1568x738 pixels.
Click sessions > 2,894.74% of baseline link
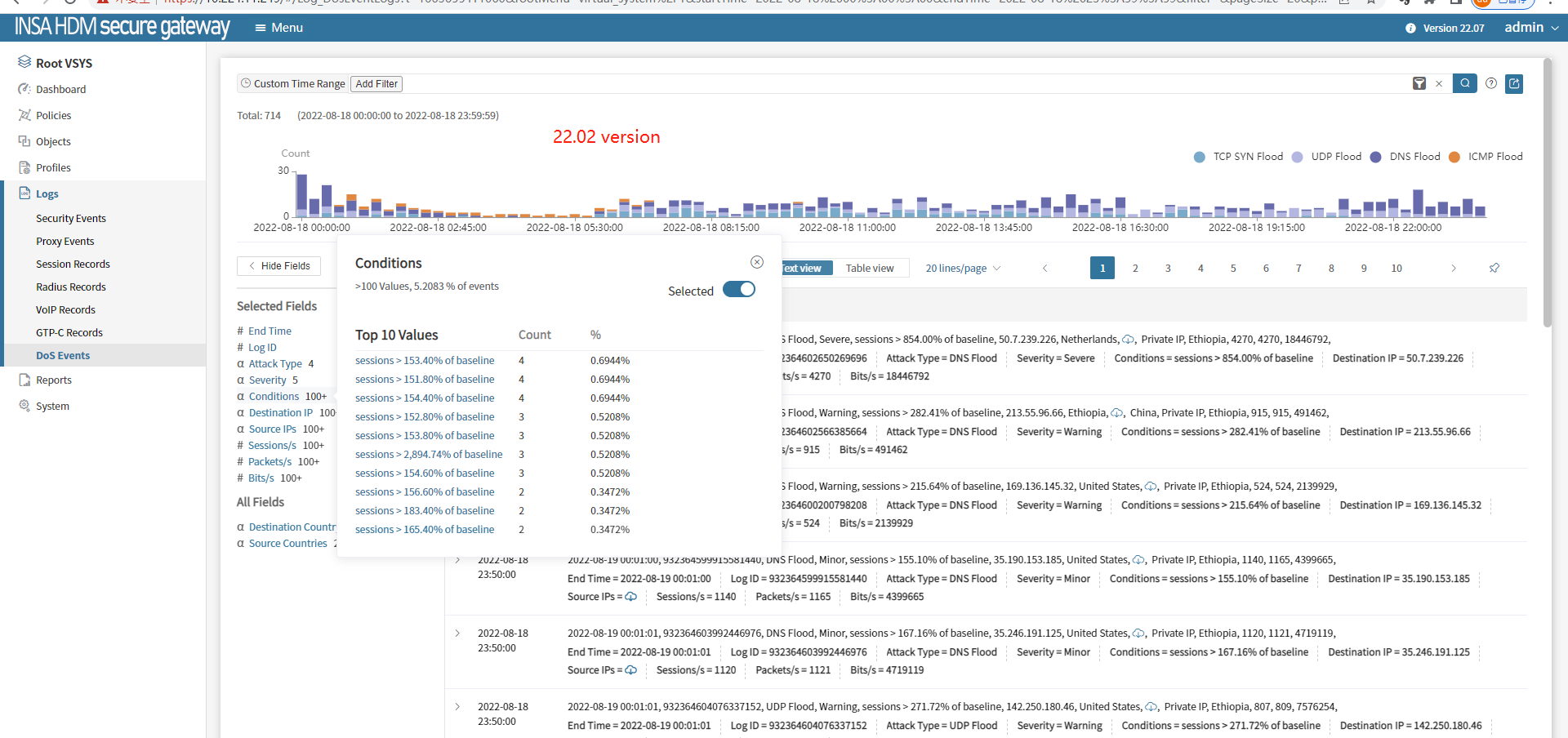click(x=429, y=455)
